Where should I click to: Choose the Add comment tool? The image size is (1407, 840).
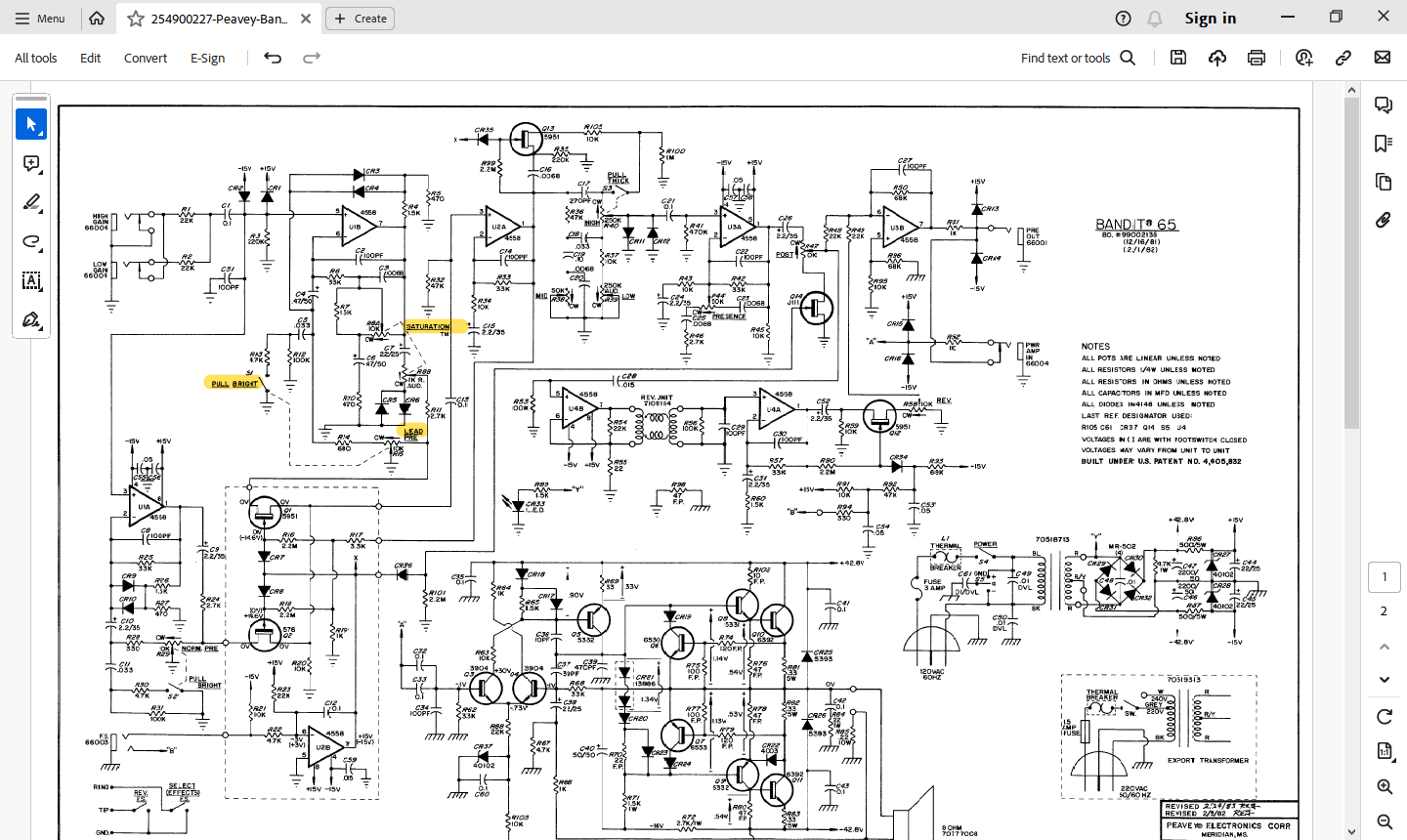click(x=31, y=163)
